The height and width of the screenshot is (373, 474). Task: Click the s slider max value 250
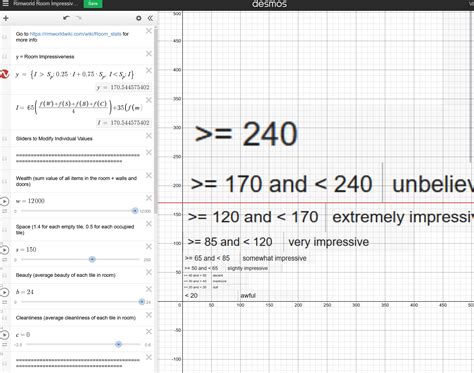coord(147,260)
